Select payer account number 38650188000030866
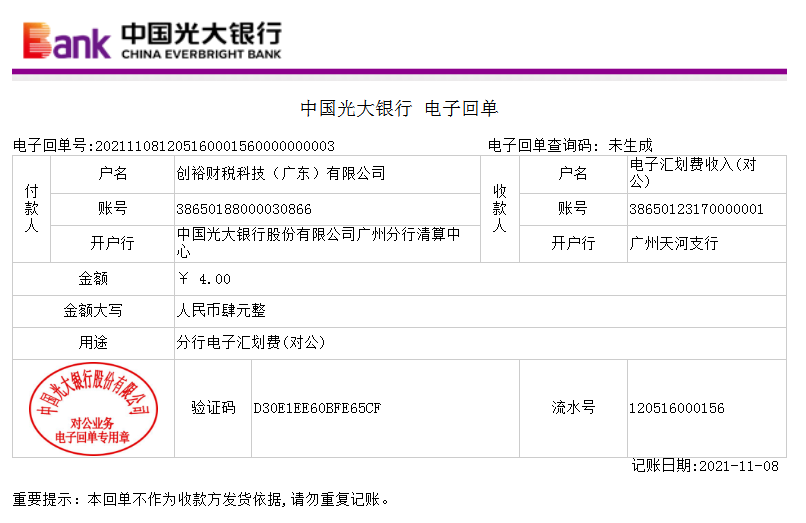The image size is (806, 523). pyautogui.click(x=244, y=209)
